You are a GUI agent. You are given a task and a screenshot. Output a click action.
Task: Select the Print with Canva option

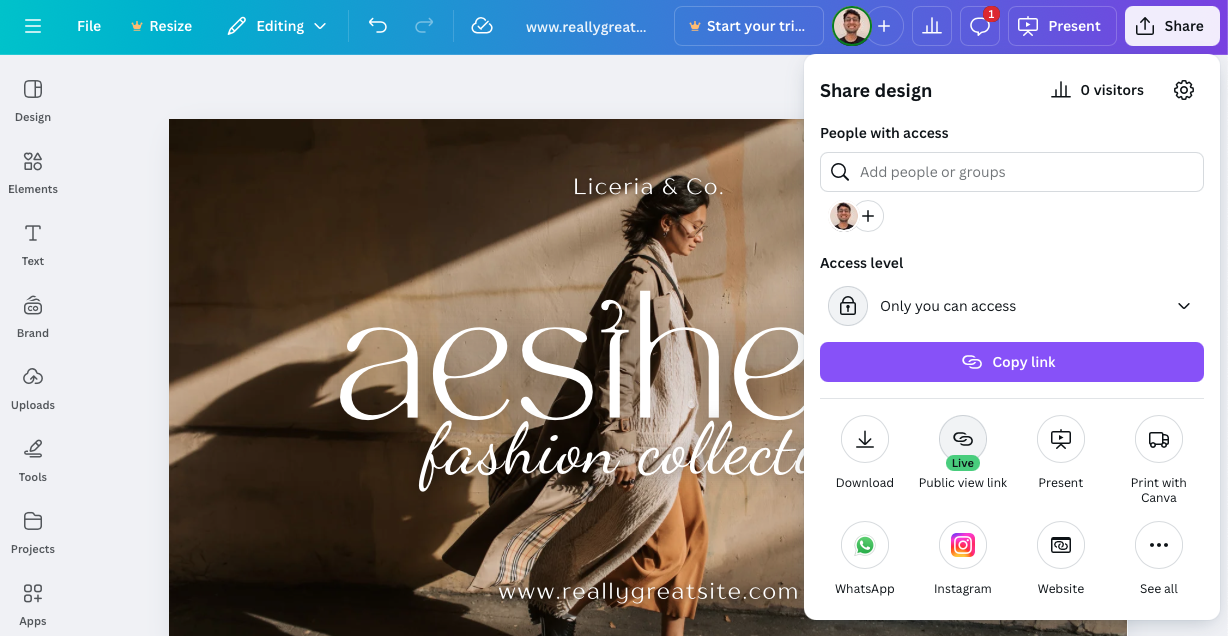click(x=1158, y=440)
